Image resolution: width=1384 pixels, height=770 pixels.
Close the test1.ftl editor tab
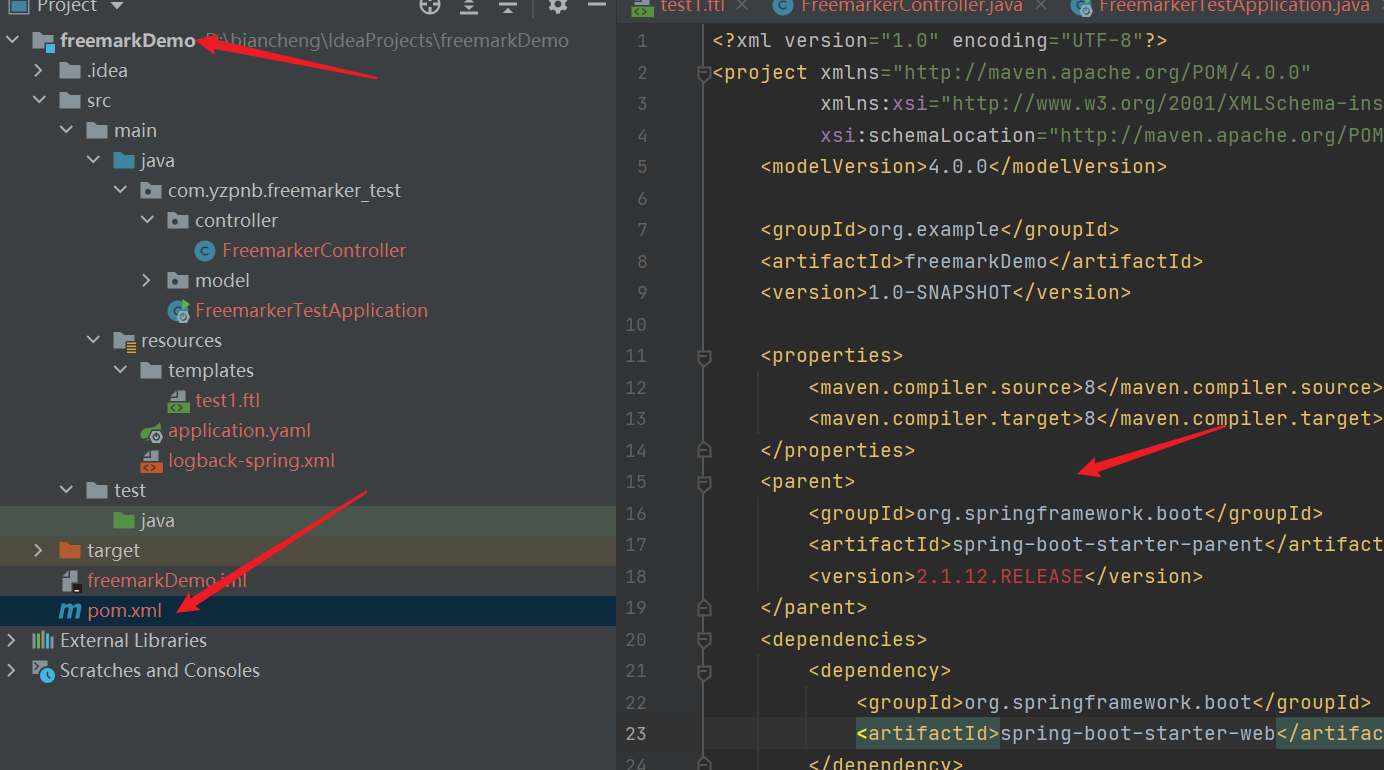(741, 6)
